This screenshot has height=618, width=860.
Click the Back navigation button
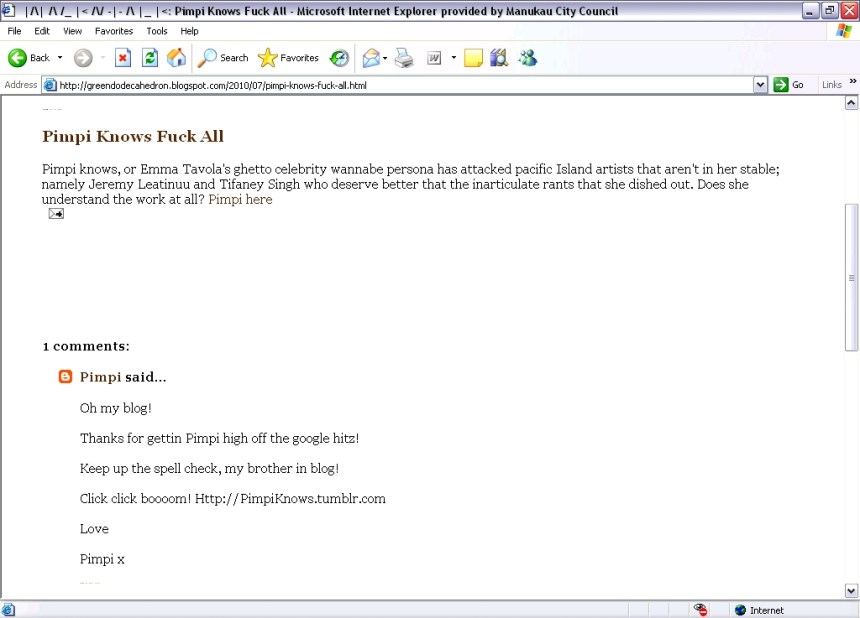point(28,58)
